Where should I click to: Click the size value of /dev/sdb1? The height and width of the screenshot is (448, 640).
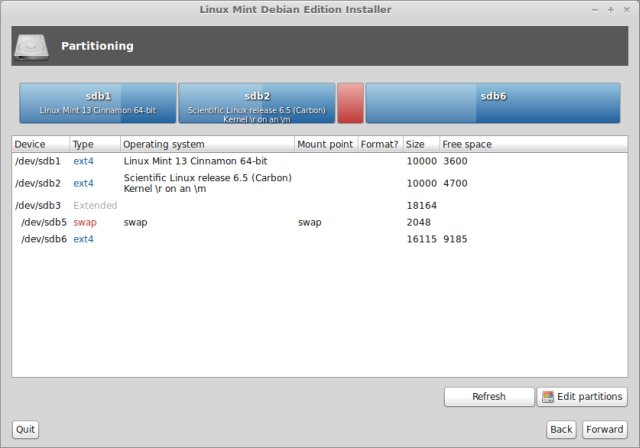click(x=422, y=161)
